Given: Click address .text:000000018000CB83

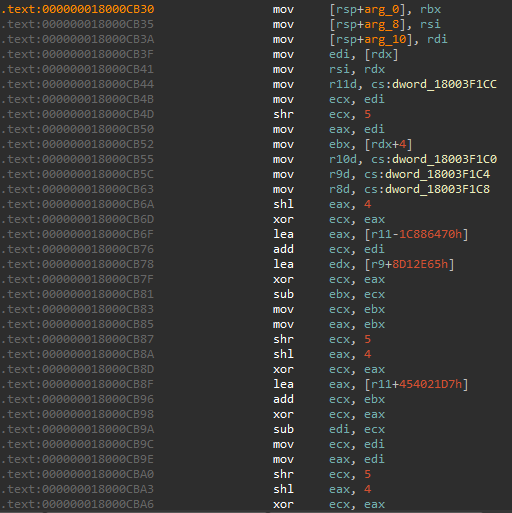Looking at the screenshot, I should click(77, 309).
